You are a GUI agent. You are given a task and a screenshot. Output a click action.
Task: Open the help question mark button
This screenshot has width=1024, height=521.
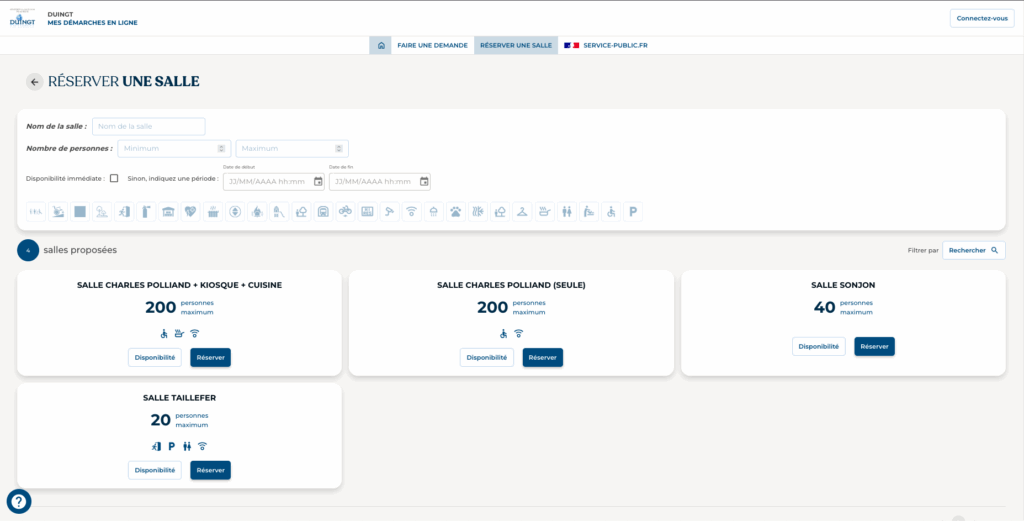coord(19,501)
